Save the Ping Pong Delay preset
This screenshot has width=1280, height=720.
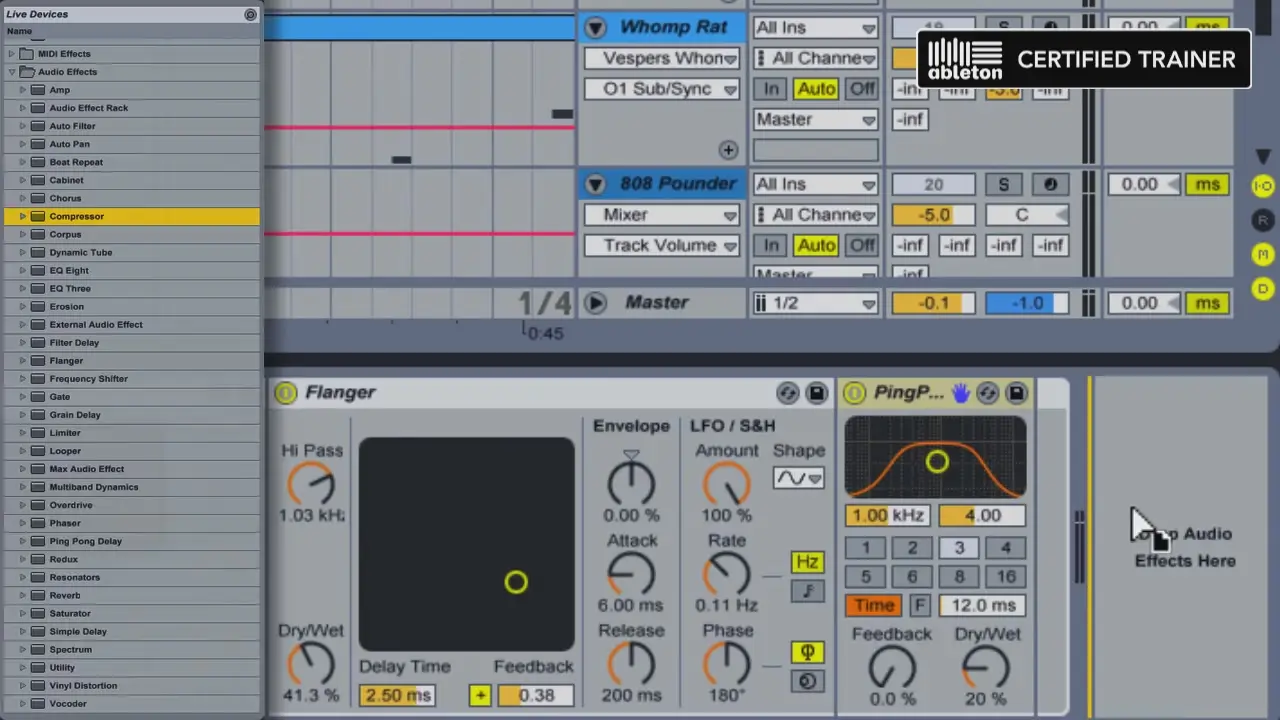[1016, 393]
